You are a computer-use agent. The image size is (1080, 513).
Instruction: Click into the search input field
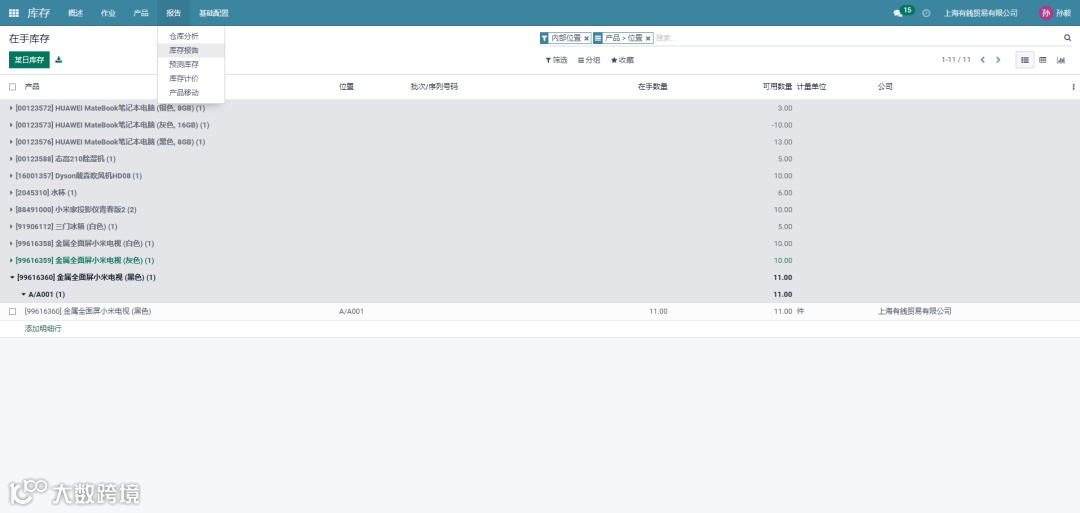click(x=858, y=38)
